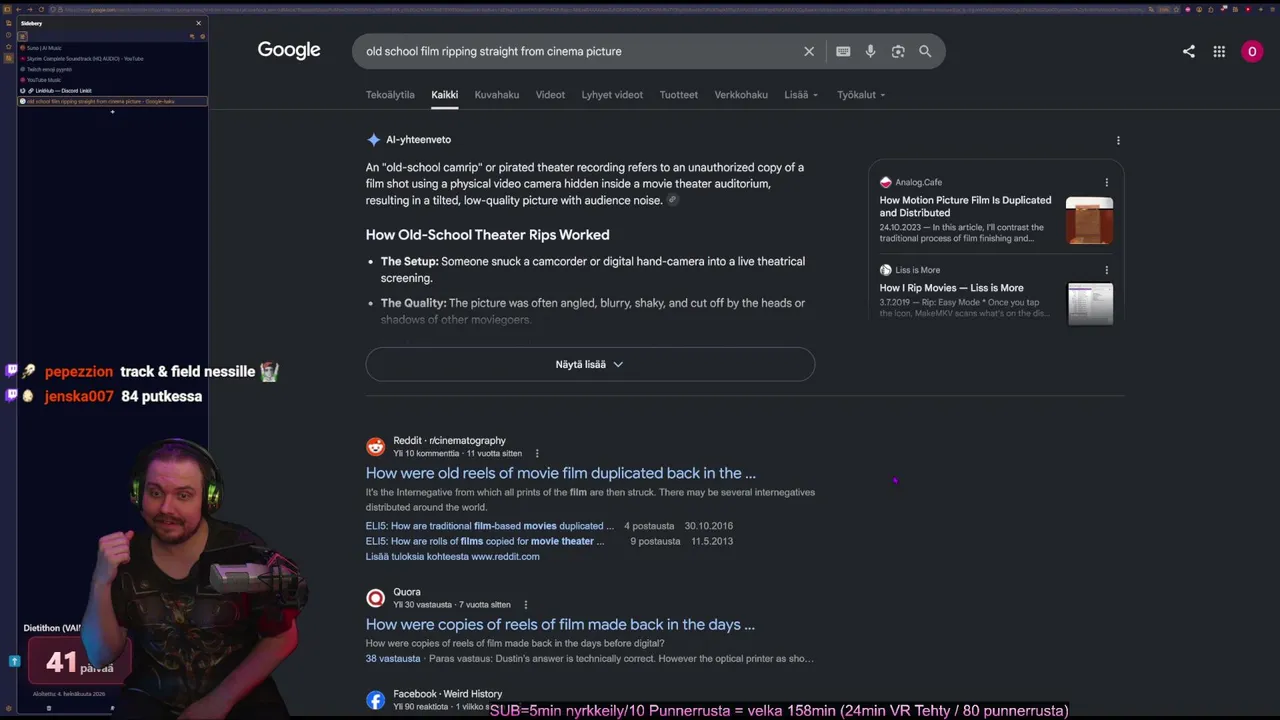Click the browser address bar URL

600,10
